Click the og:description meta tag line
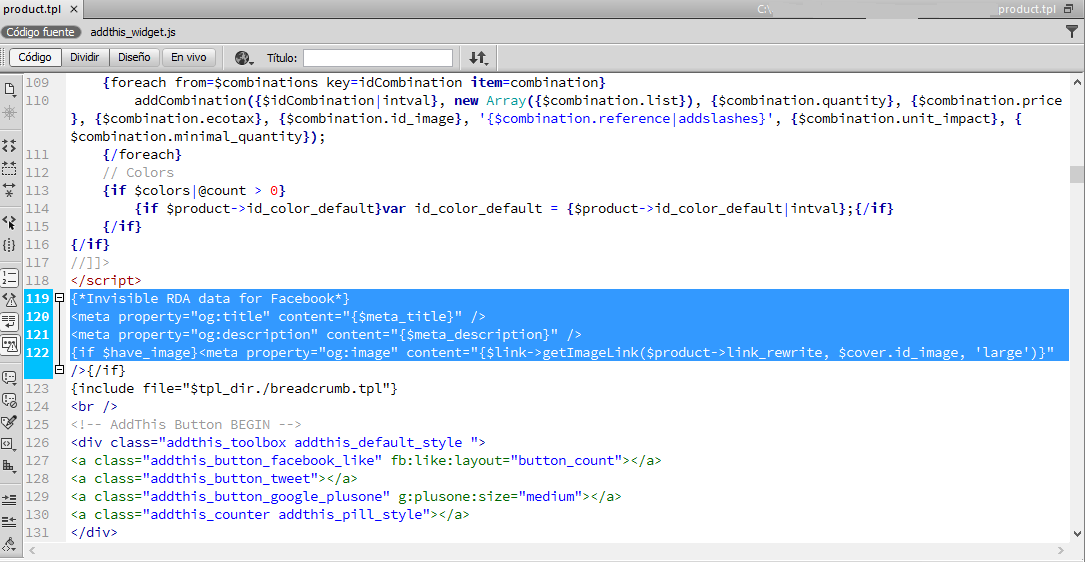Image resolution: width=1085 pixels, height=562 pixels. (326, 334)
